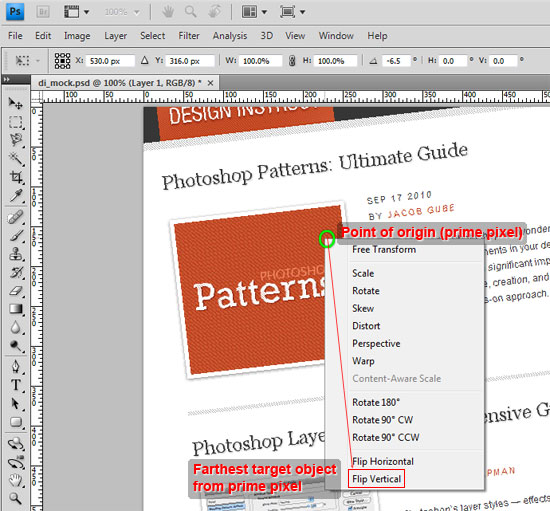Select the Eyedropper tool
The image size is (550, 511).
coord(16,196)
